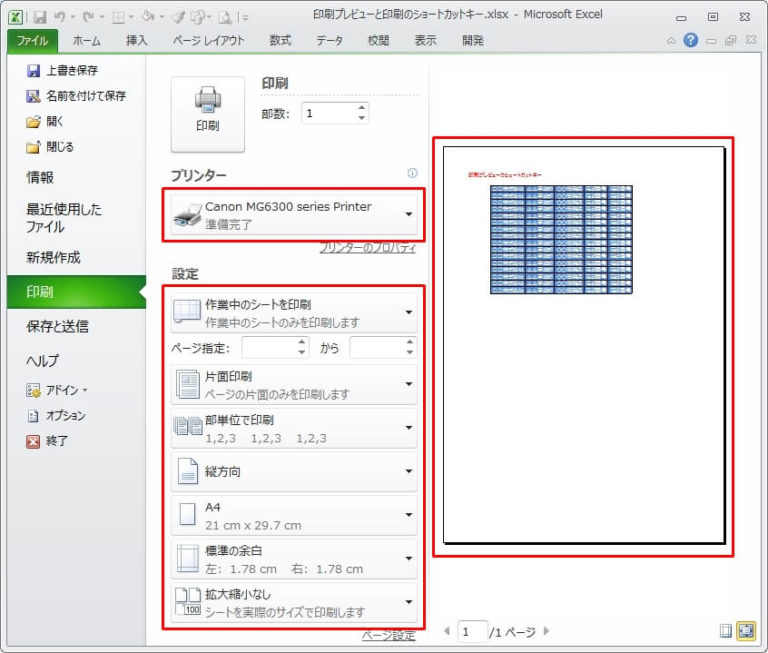This screenshot has height=653, width=768.
Task: Open the 縦方向 (portrait orientation) dropdown
Action: (294, 472)
